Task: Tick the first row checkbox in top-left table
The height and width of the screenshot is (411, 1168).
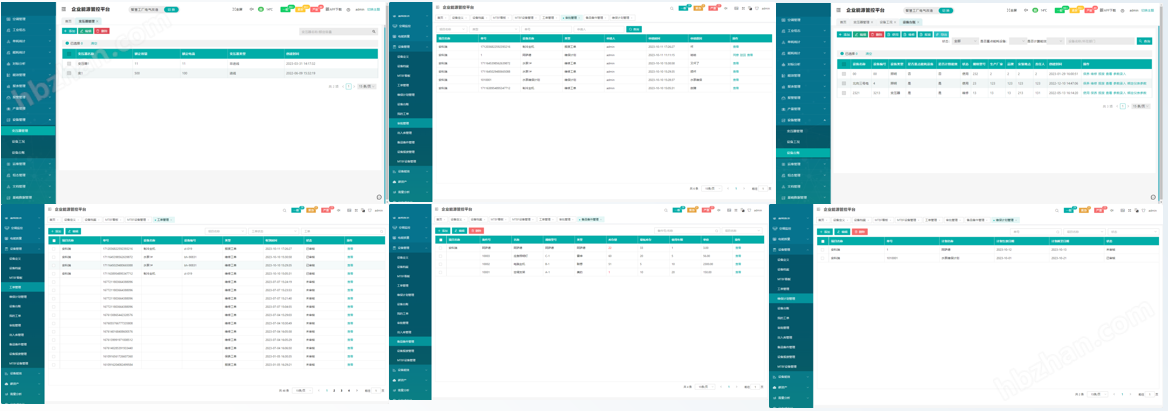Action: 69,63
